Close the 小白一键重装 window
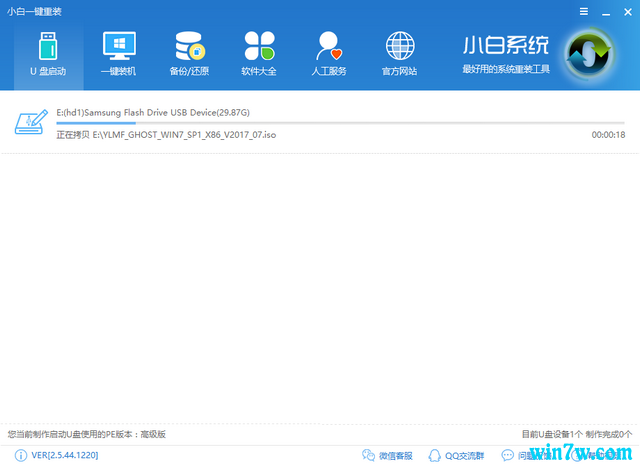 tap(628, 12)
